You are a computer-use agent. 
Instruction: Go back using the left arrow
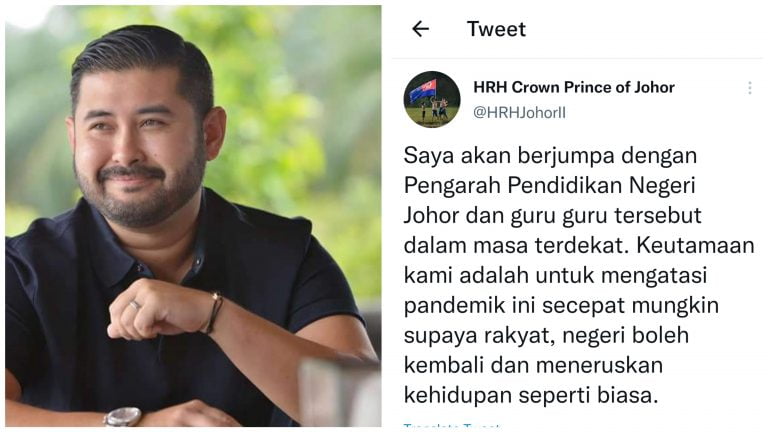tap(420, 29)
